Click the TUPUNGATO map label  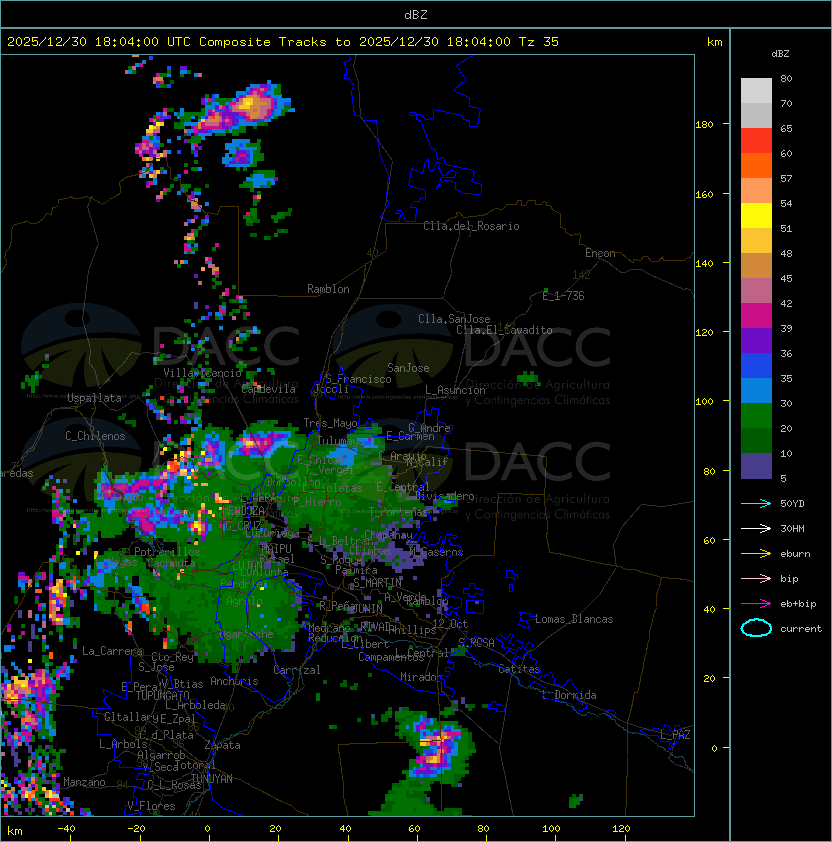[163, 695]
